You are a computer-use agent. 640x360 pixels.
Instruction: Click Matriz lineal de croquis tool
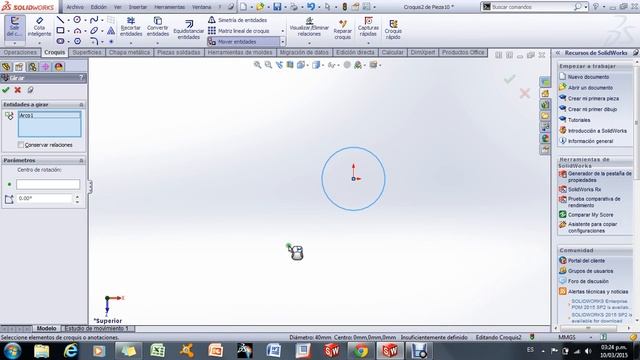[239, 31]
